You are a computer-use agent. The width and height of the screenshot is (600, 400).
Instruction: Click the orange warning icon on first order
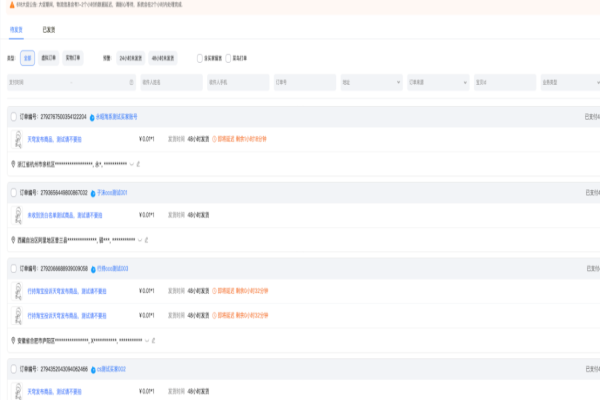(214, 139)
